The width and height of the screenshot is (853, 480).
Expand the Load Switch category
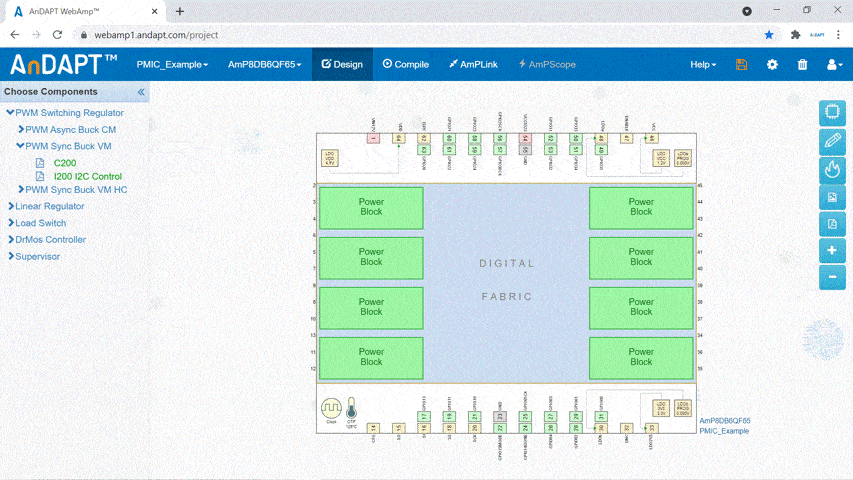11,223
